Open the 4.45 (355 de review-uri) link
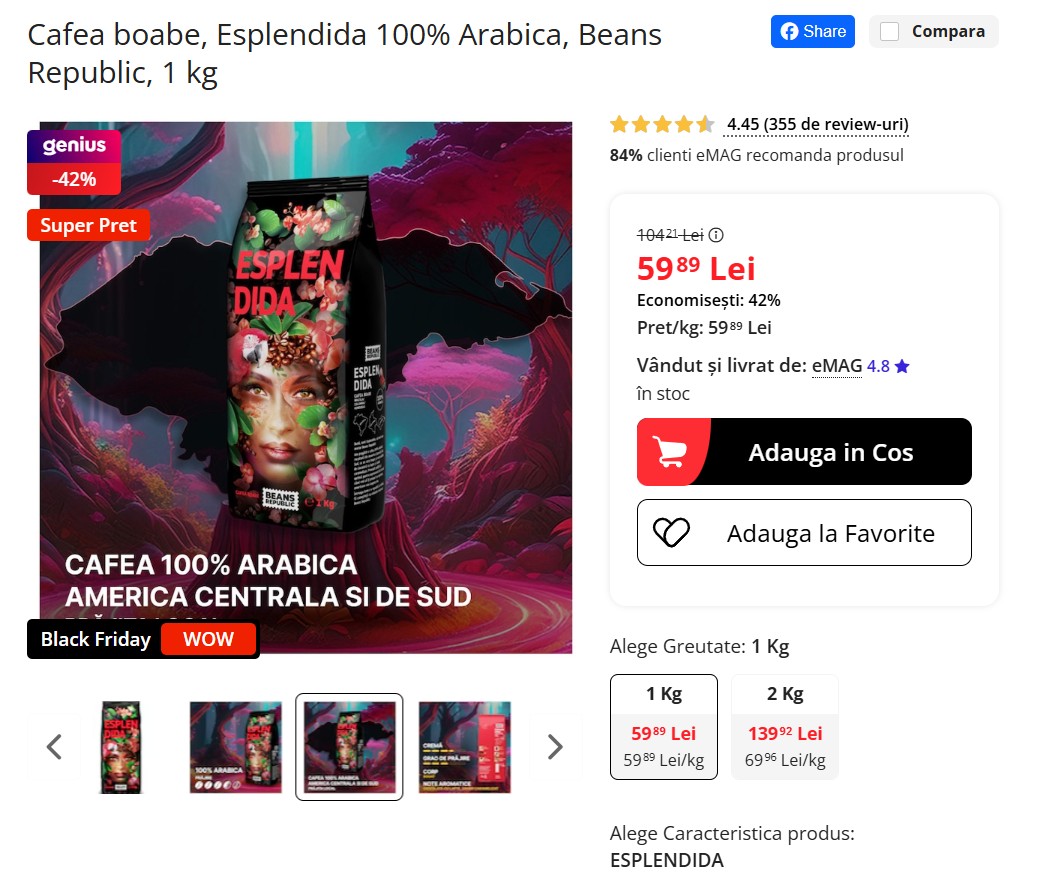 817,124
